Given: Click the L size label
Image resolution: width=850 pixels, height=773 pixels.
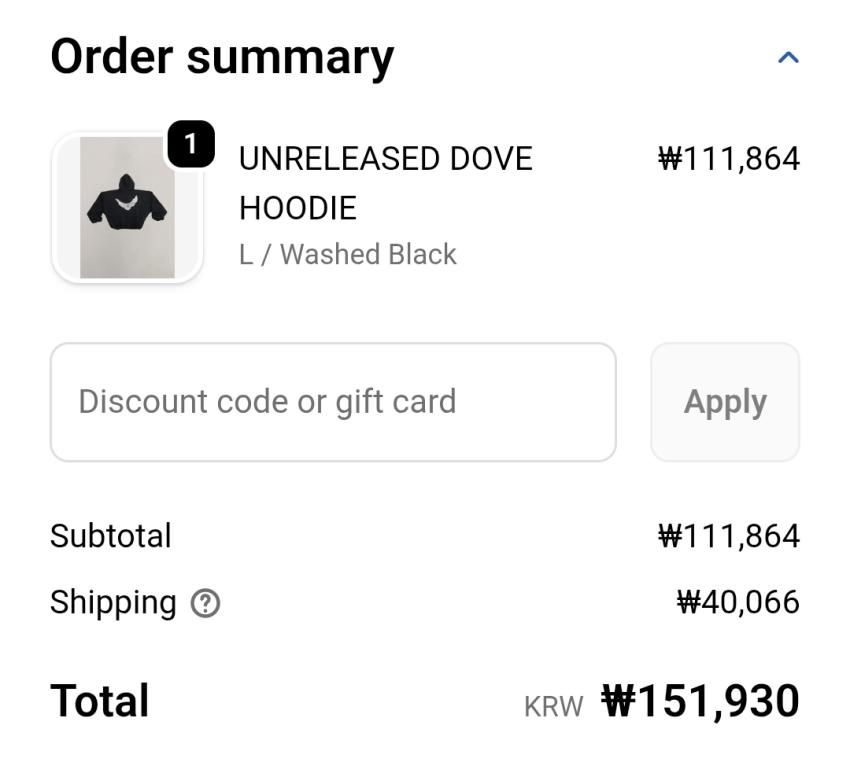Looking at the screenshot, I should click(246, 255).
